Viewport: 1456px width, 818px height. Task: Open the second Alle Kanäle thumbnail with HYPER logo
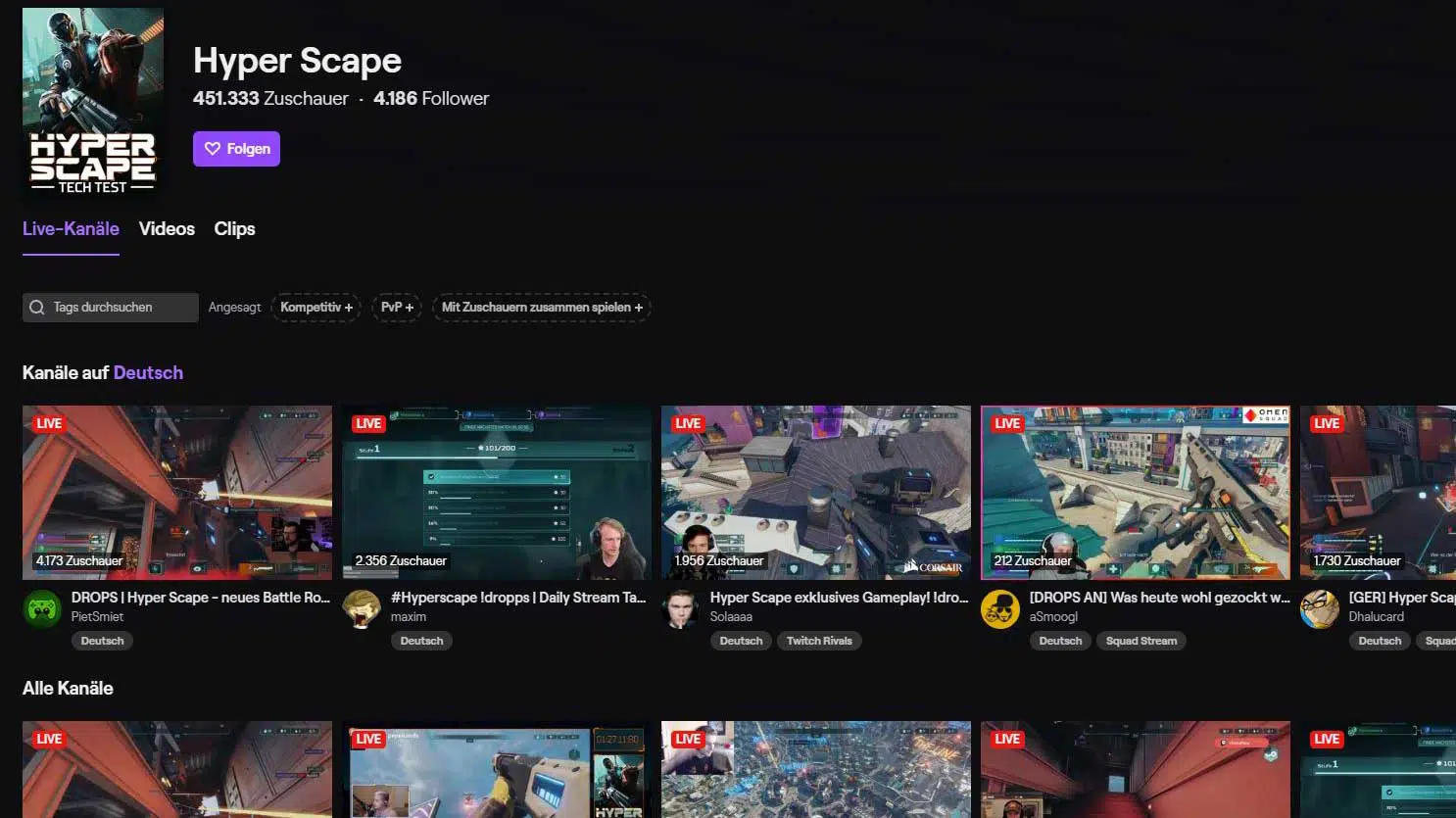click(x=497, y=770)
